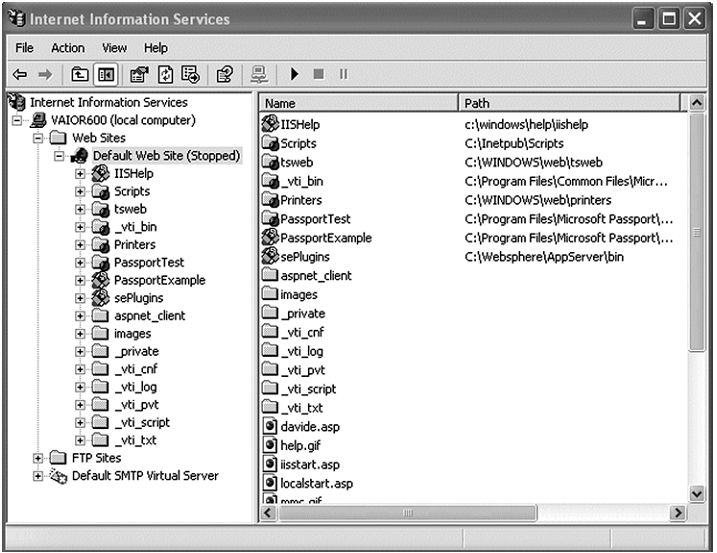Click the vertical scrollbar up arrow
This screenshot has height=553, width=717.
[697, 103]
